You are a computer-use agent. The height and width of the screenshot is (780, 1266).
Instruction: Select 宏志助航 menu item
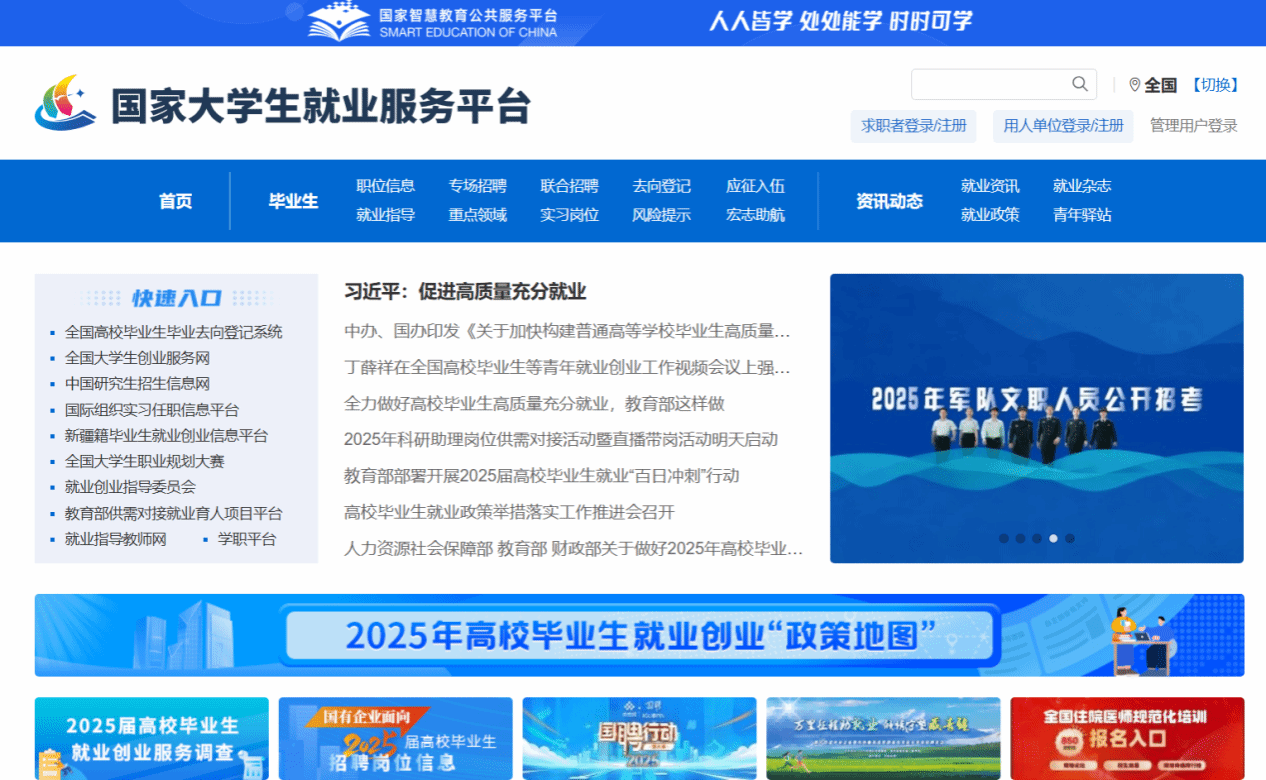755,215
